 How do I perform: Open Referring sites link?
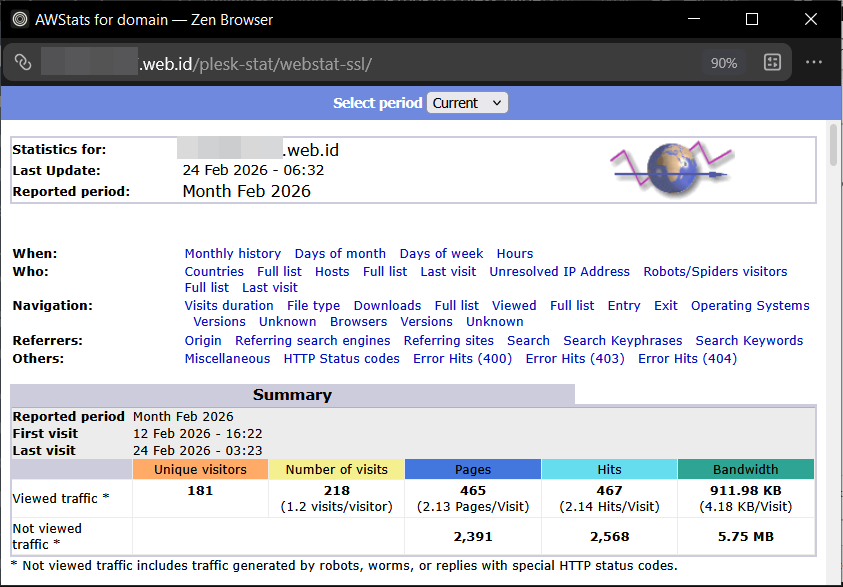(x=448, y=341)
